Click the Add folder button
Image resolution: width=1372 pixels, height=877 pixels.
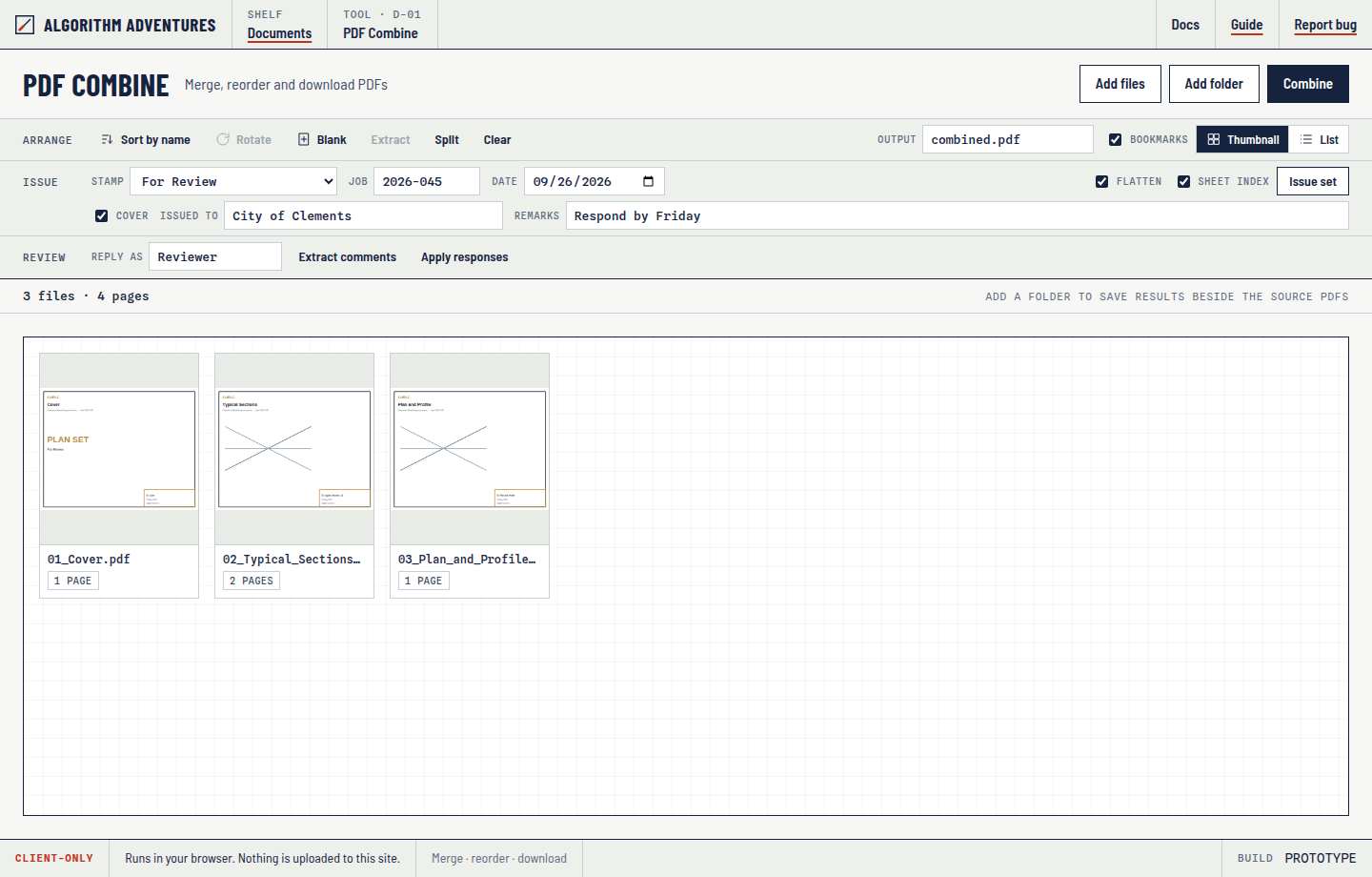tap(1214, 84)
